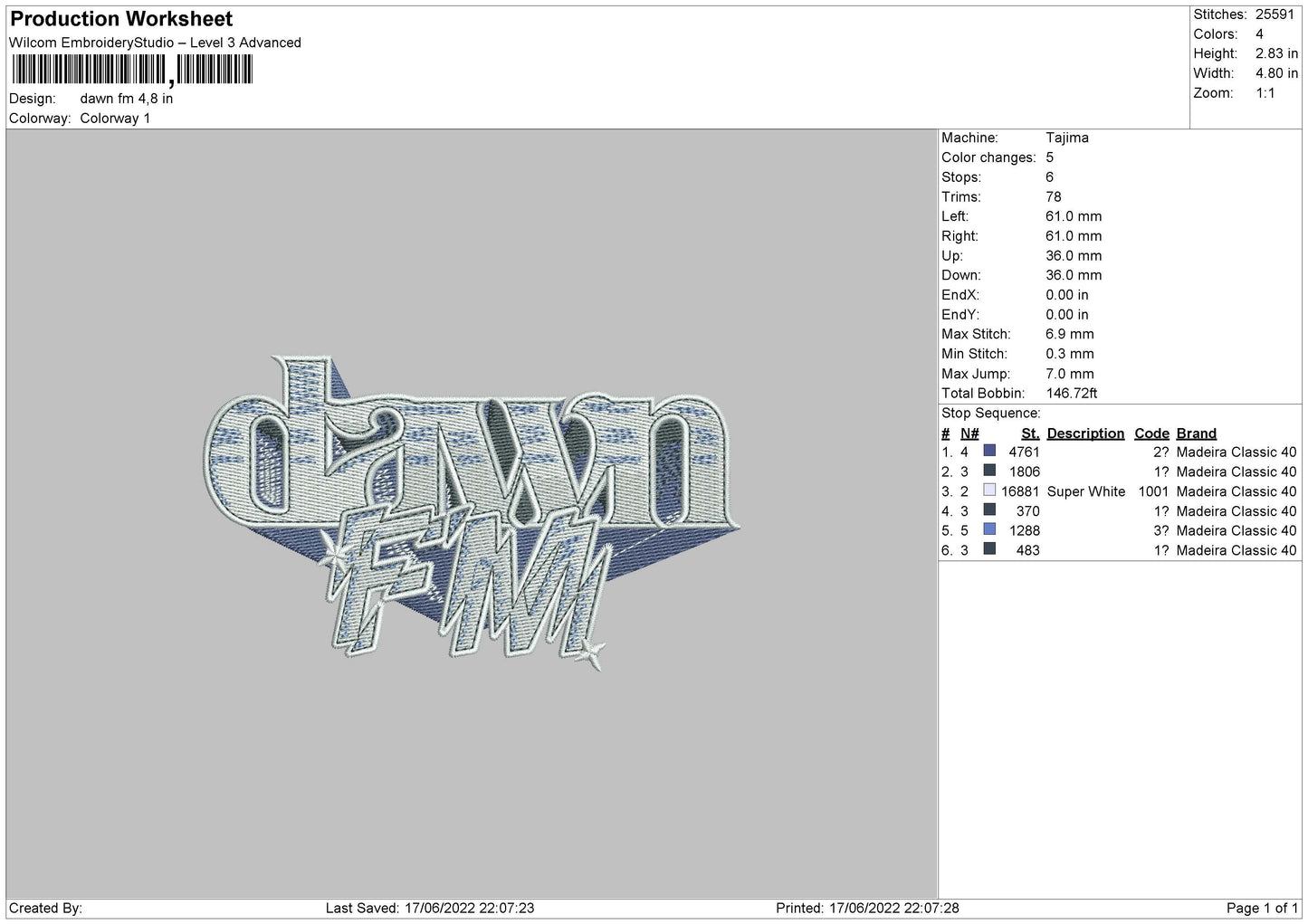Click the dawn FM embroidery design preview
This screenshot has height=924, width=1308.
point(471,513)
